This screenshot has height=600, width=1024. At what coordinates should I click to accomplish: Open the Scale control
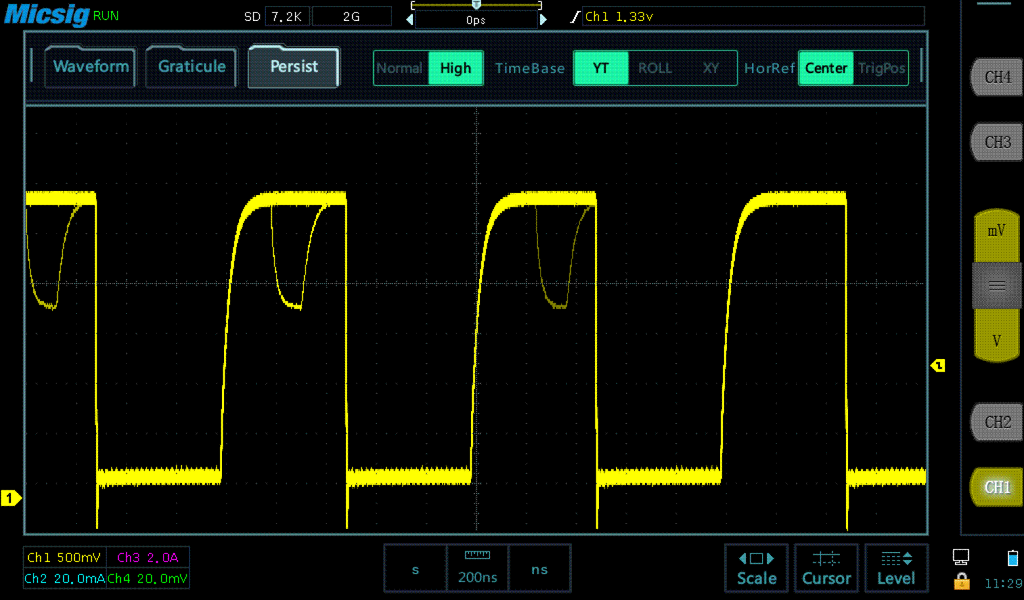pyautogui.click(x=756, y=568)
